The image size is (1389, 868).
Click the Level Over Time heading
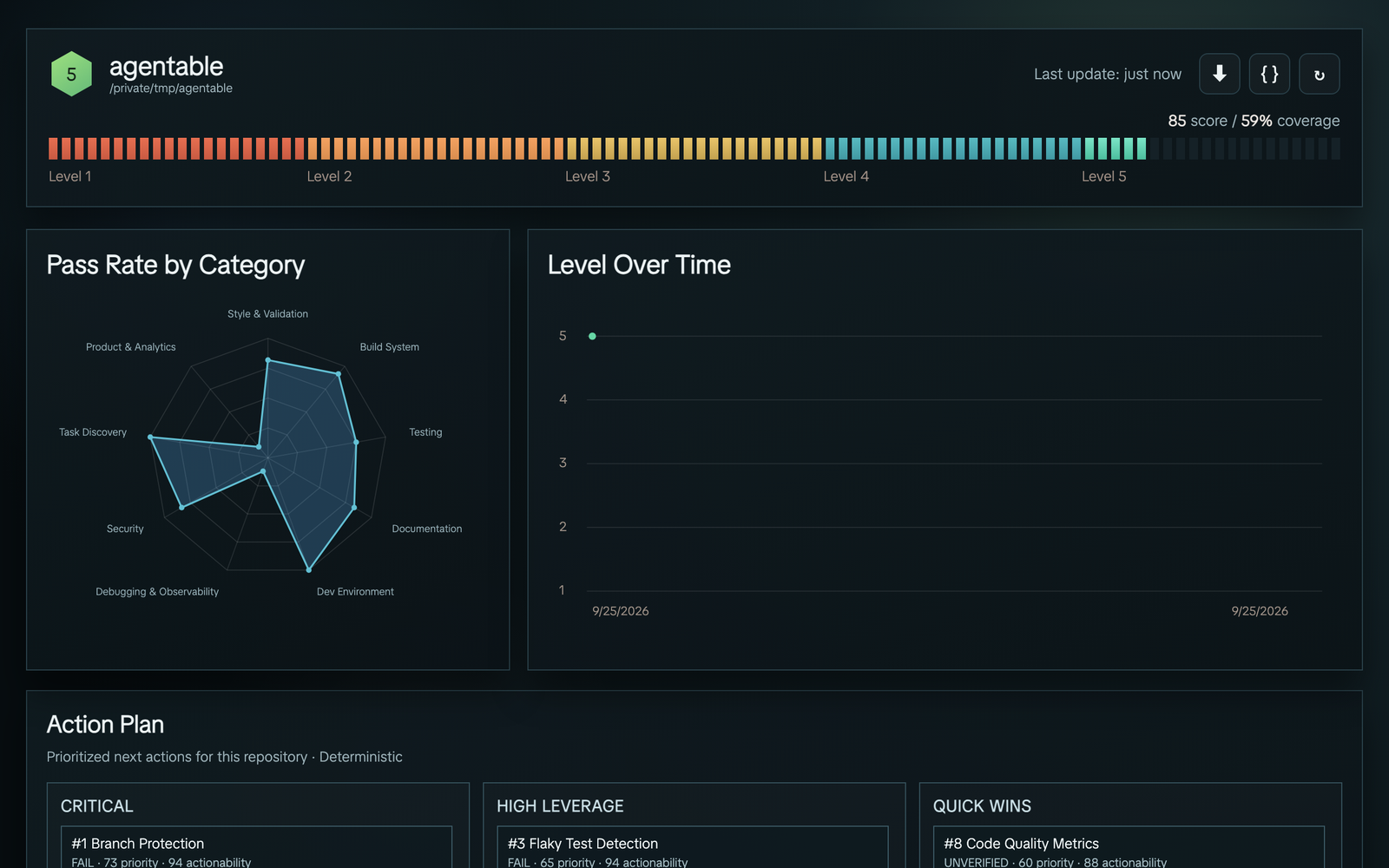click(639, 265)
